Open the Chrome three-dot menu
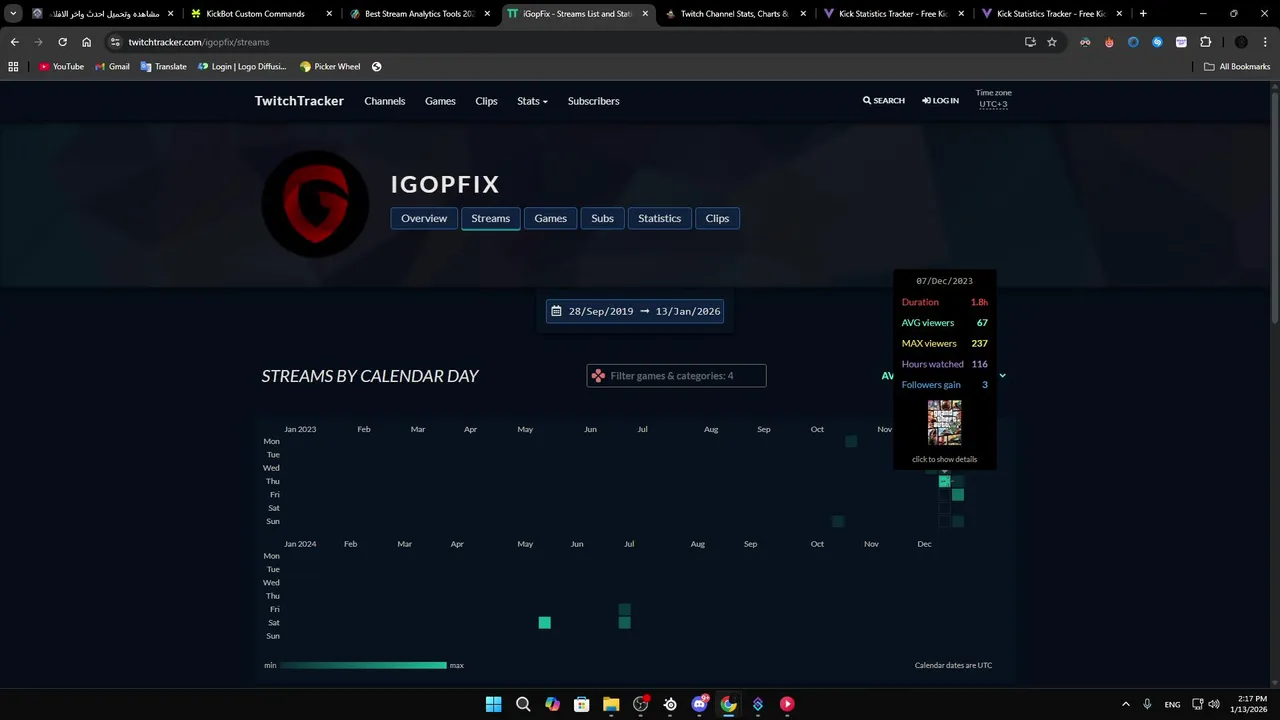Screen dimensions: 1280x720 click(x=1265, y=42)
